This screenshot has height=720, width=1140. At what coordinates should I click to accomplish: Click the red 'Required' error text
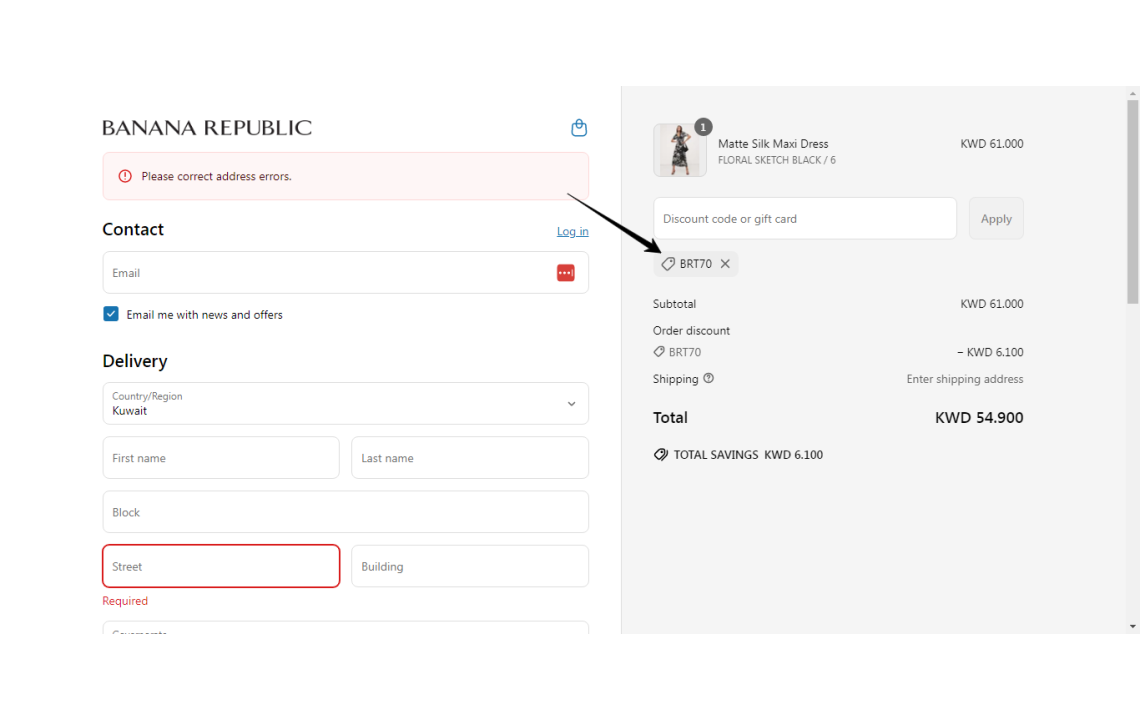pos(125,601)
